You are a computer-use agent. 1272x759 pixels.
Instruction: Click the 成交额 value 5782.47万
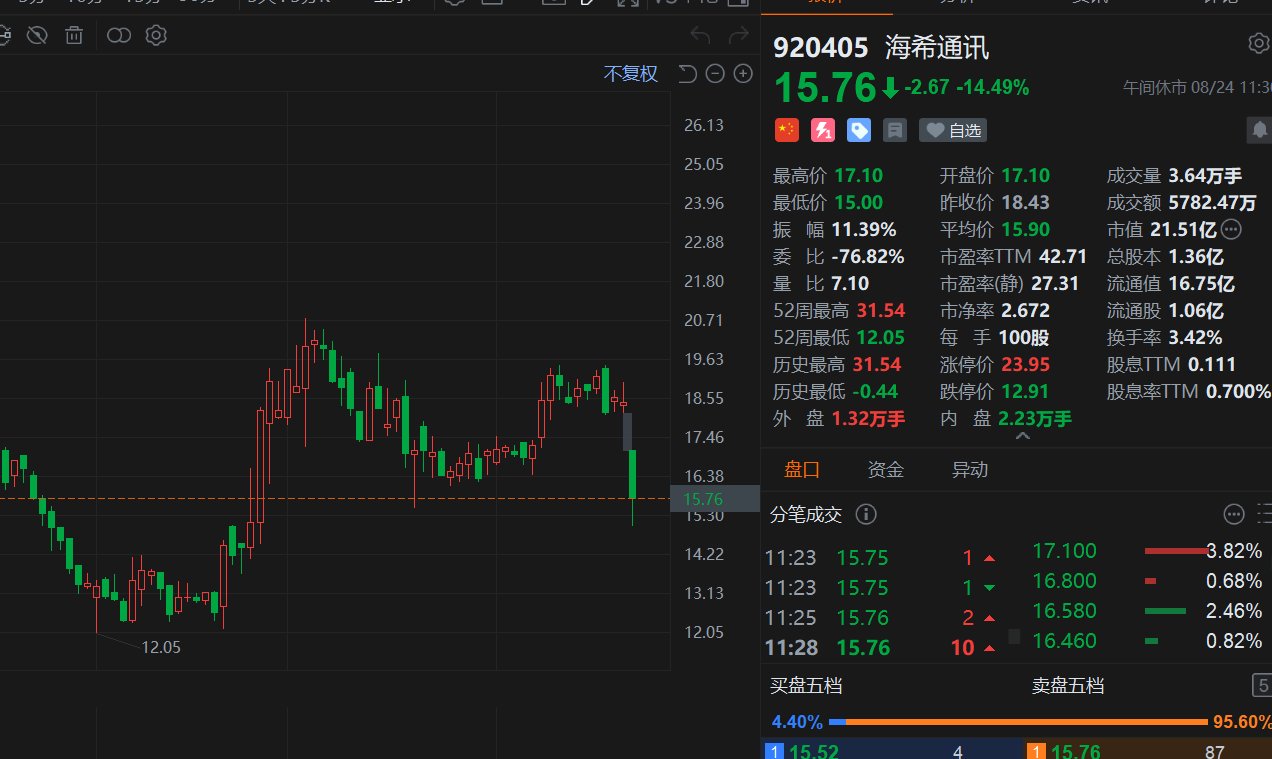[x=1213, y=202]
